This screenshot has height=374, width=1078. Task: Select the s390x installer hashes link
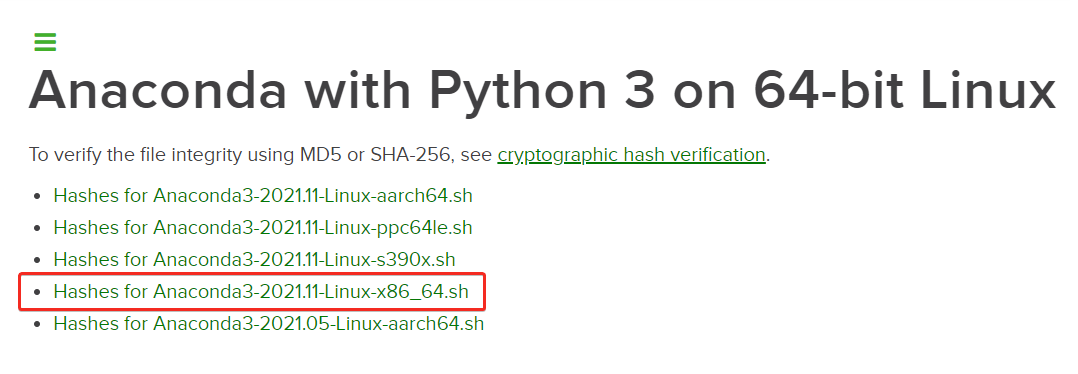click(x=254, y=260)
